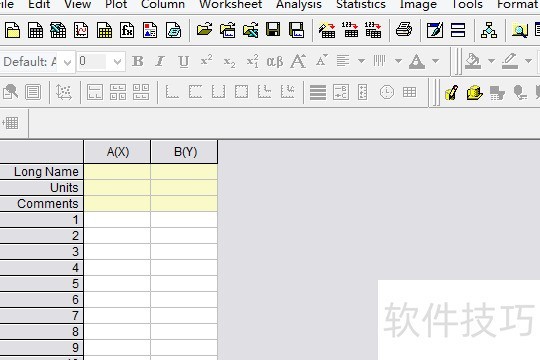
Task: Click the Import Wizard icon
Action: (x=327, y=30)
